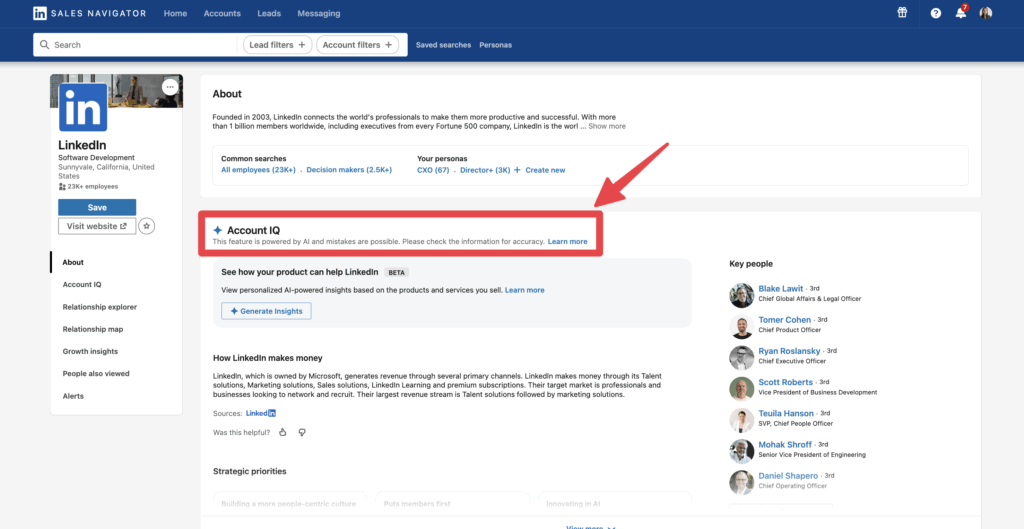The image size is (1024, 529).
Task: Open Ryan Roslansky's name link
Action: tap(790, 351)
